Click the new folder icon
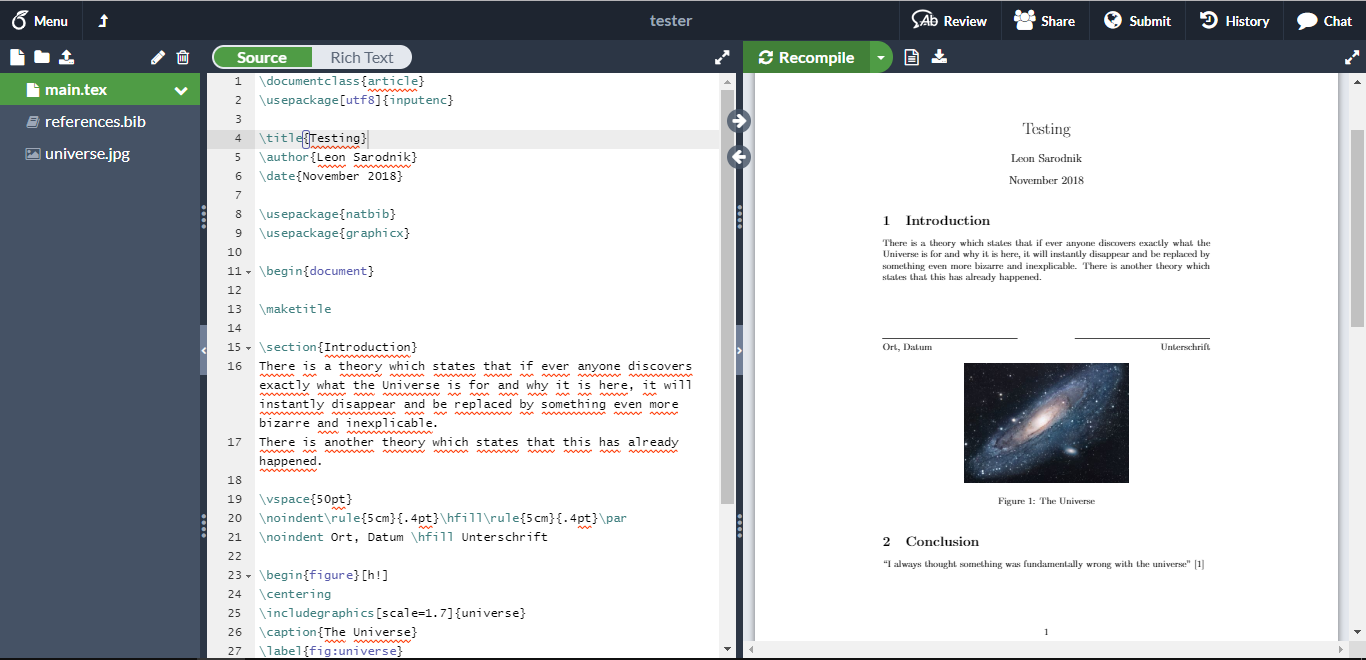 42,58
